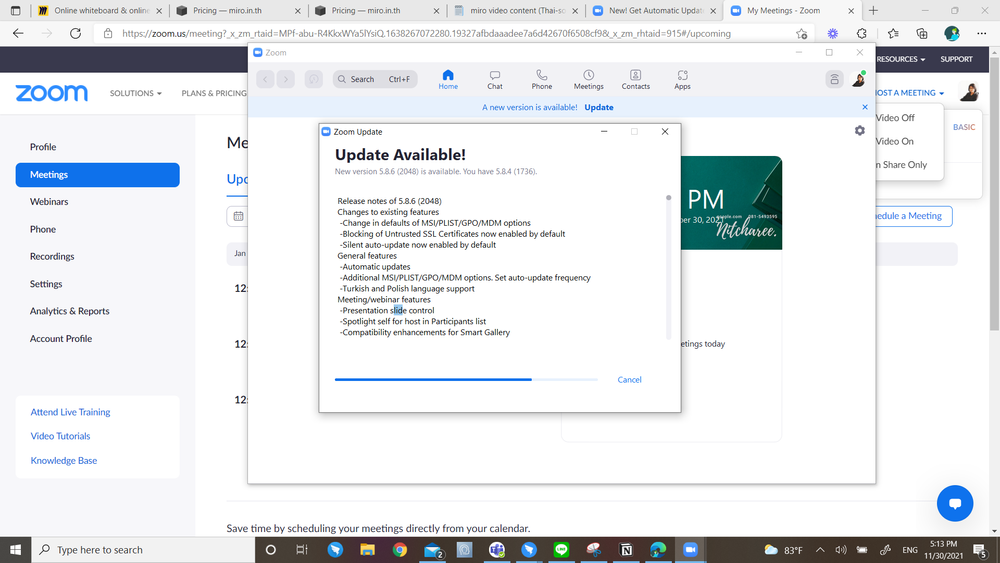Go back with Zoom client back arrow
Screen dimensions: 1000x563
(265, 79)
